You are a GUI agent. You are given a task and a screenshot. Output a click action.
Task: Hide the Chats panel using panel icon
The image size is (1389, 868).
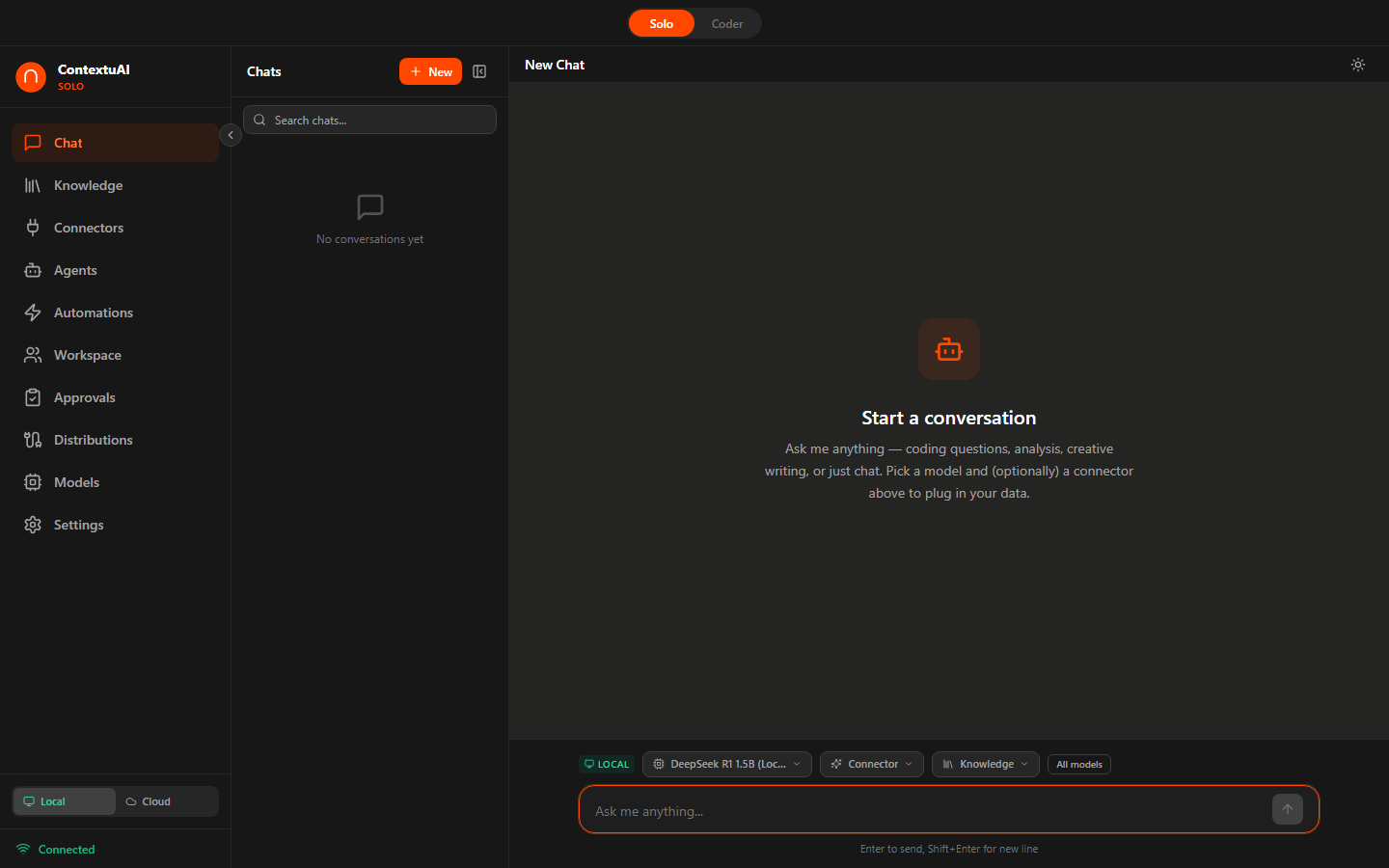coord(479,71)
